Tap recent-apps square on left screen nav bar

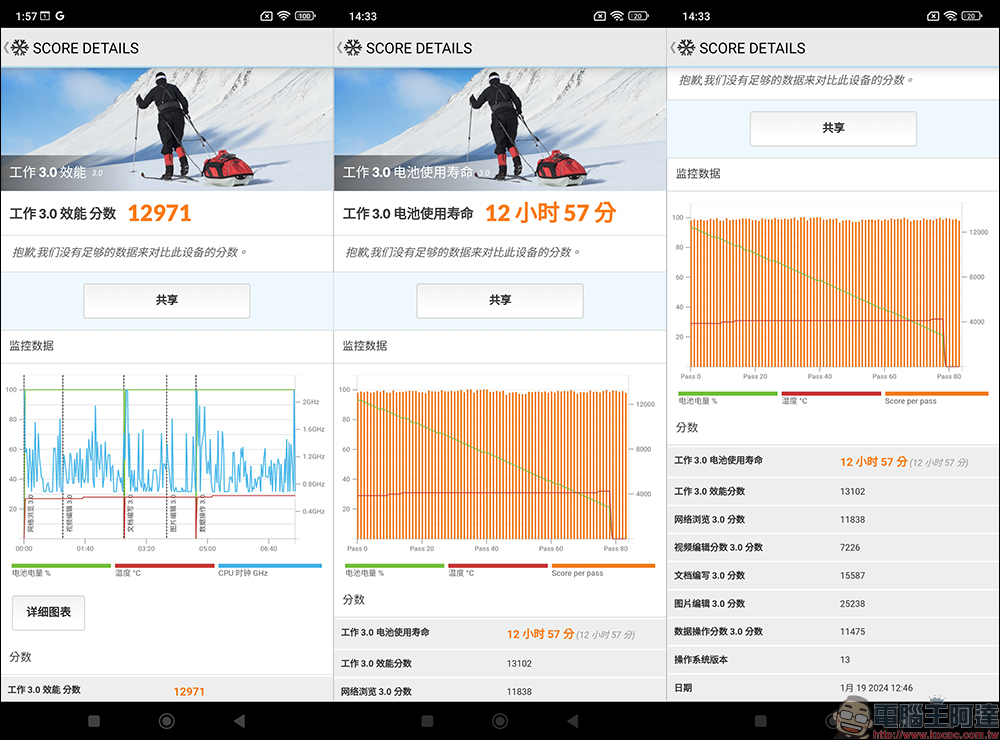(94, 721)
